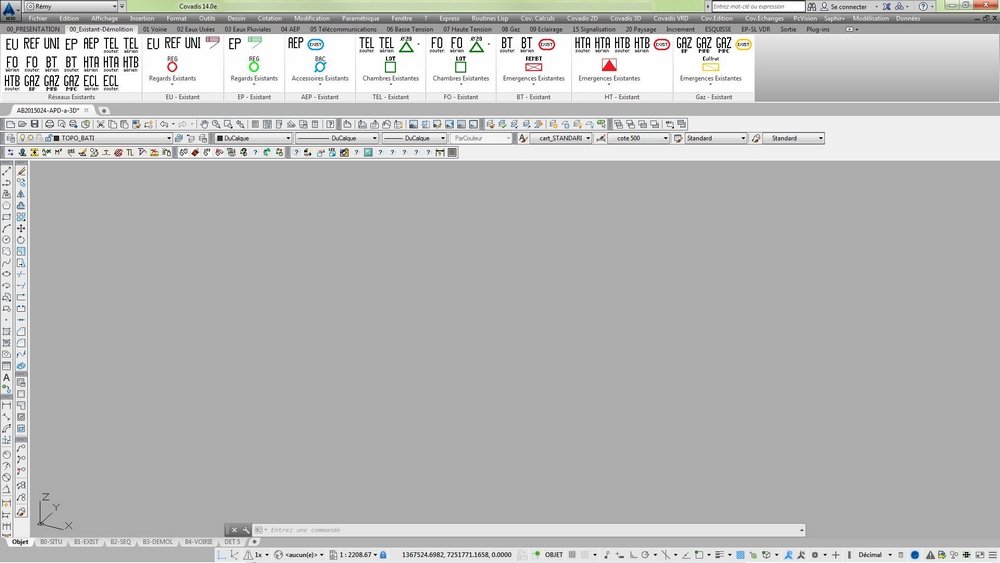Open the '01 Voirie' ribbon tab
1000x563 pixels.
pyautogui.click(x=154, y=29)
